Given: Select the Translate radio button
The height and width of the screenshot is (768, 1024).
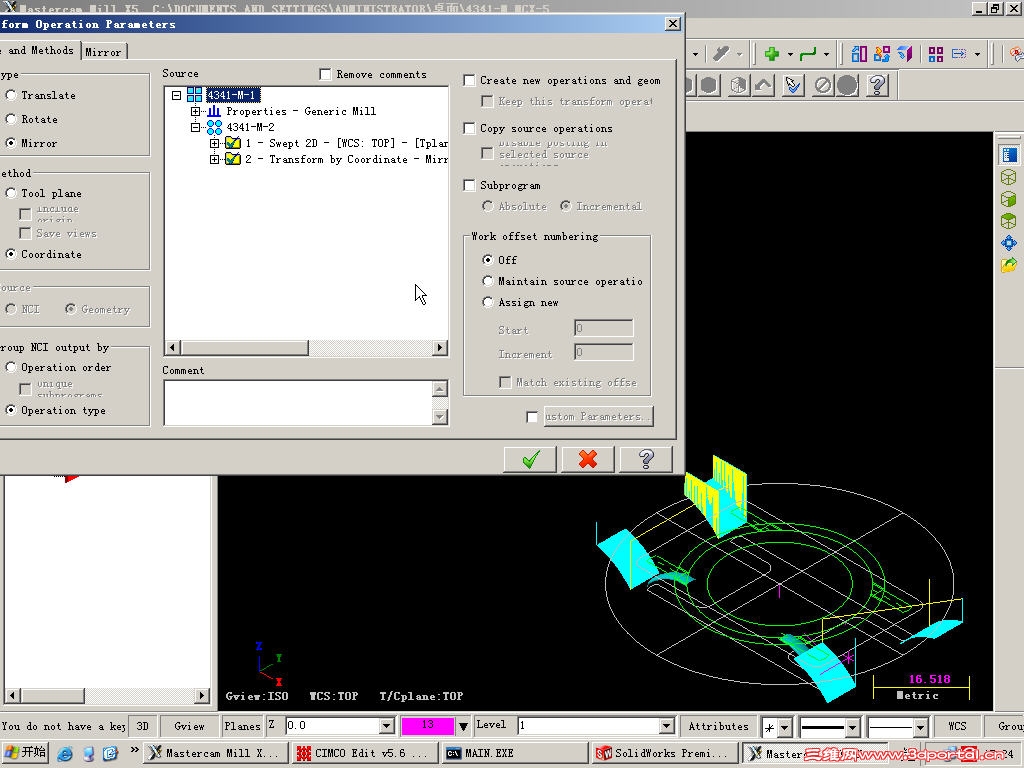Looking at the screenshot, I should (x=11, y=95).
